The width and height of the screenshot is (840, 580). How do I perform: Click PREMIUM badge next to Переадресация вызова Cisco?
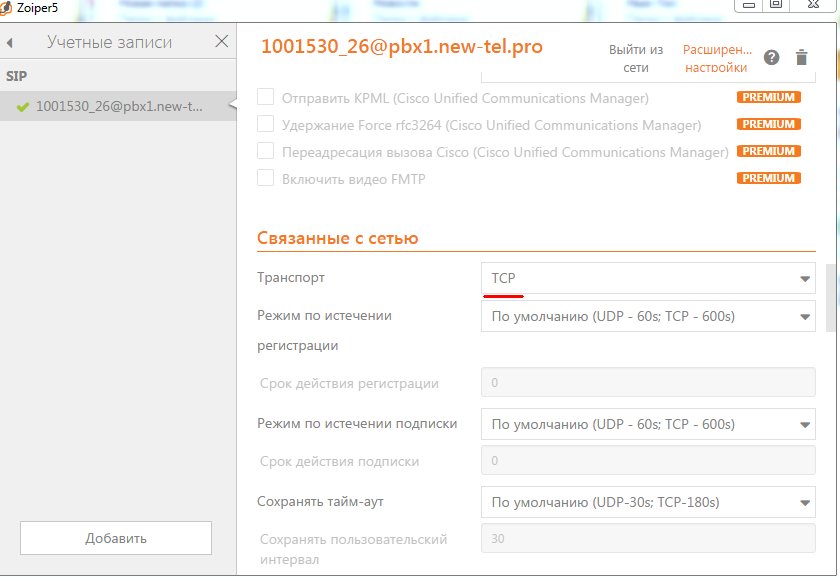click(768, 152)
